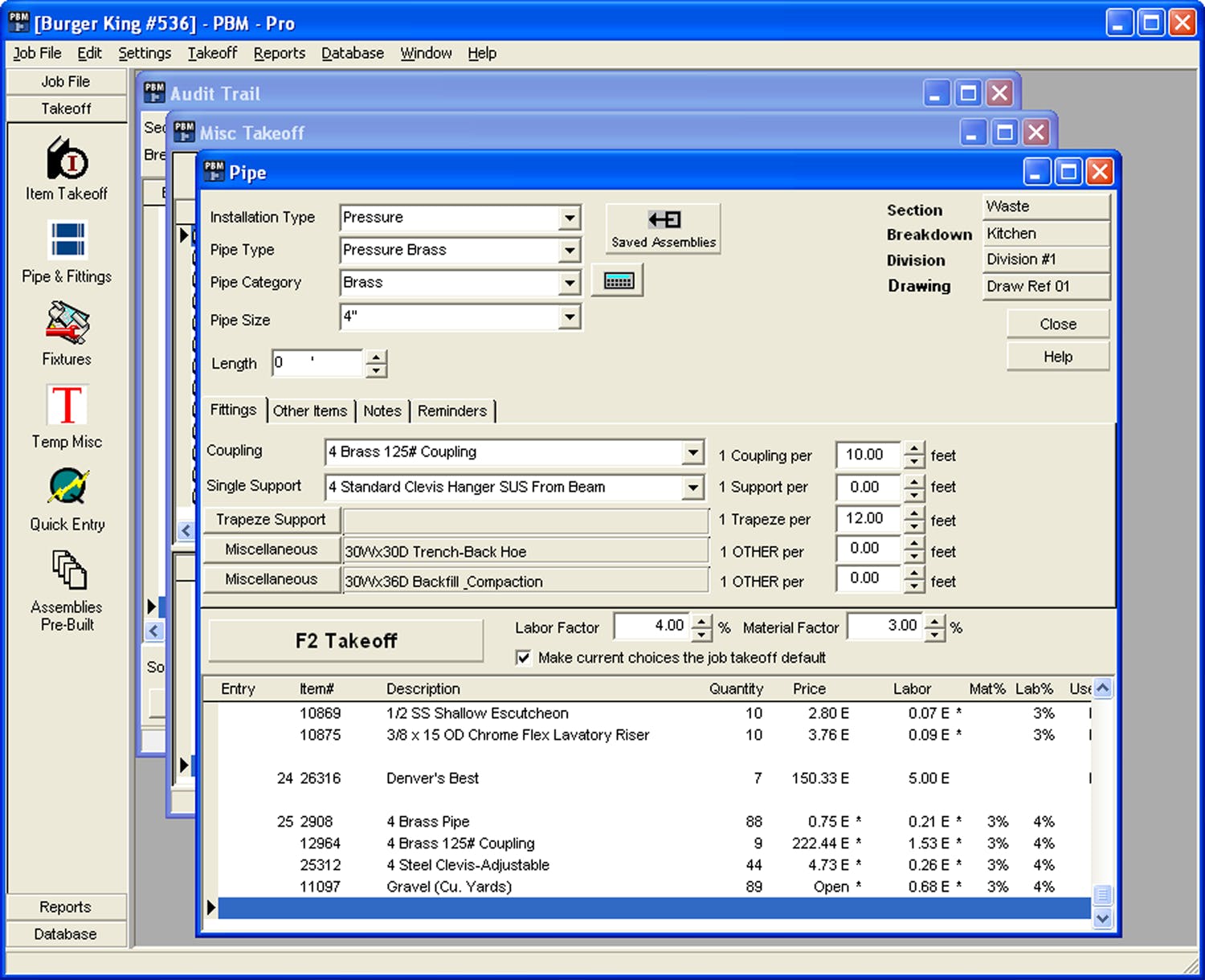Viewport: 1205px width, 980px height.
Task: Click the Material Factor input field
Action: (x=886, y=626)
